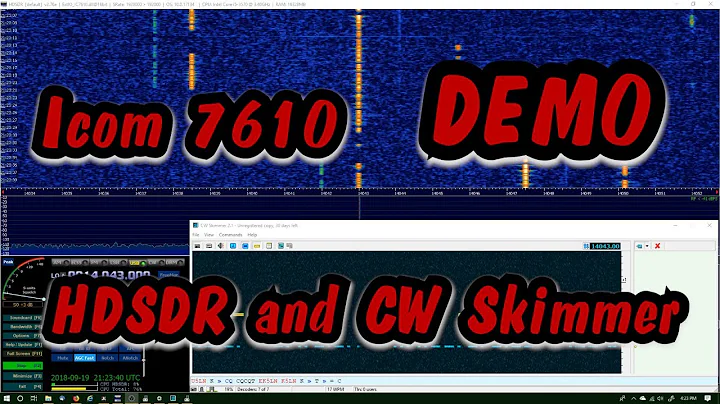
Task: Click the S-meter squelch needle handle
Action: pyautogui.click(x=44, y=299)
